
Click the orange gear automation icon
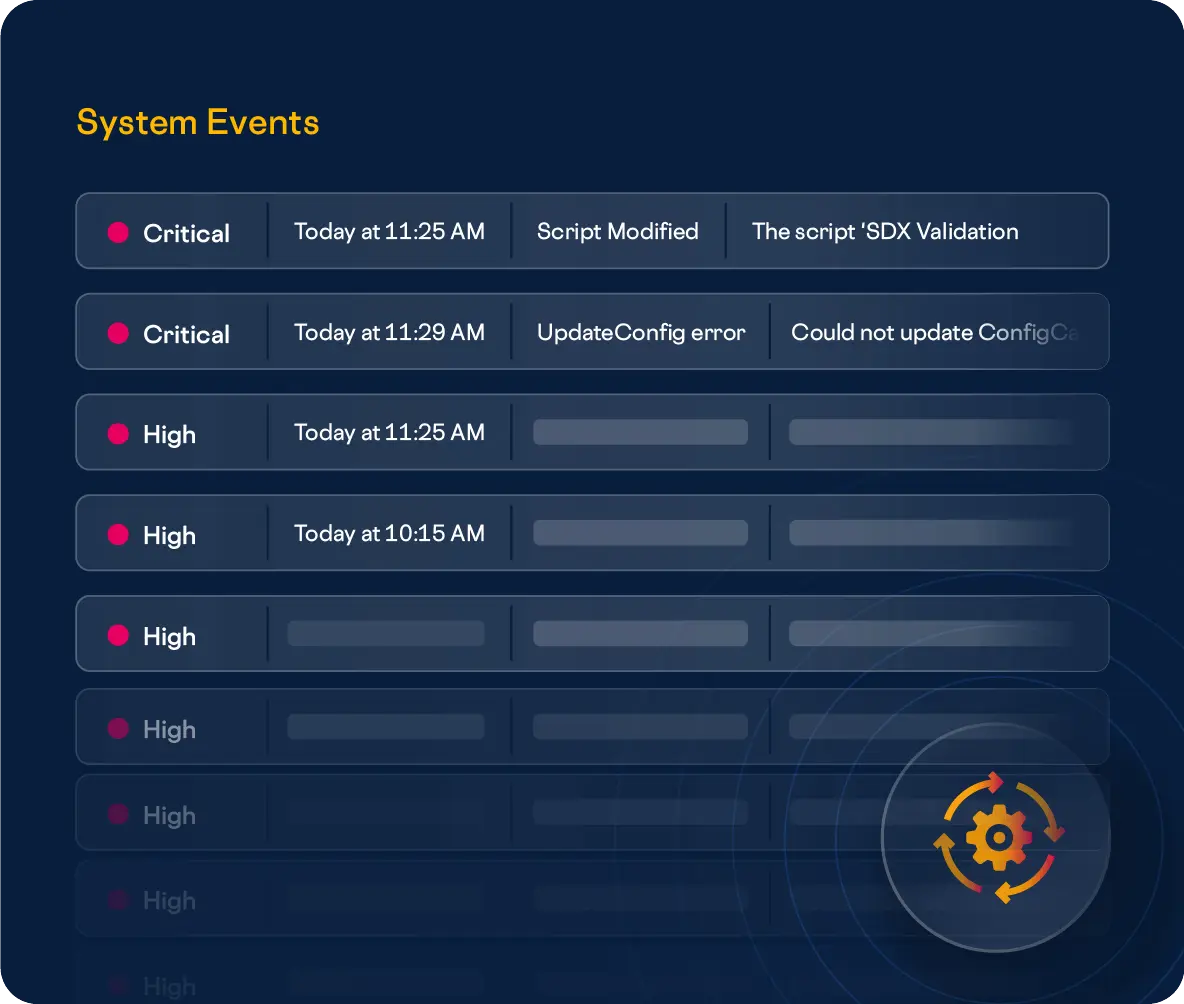997,837
